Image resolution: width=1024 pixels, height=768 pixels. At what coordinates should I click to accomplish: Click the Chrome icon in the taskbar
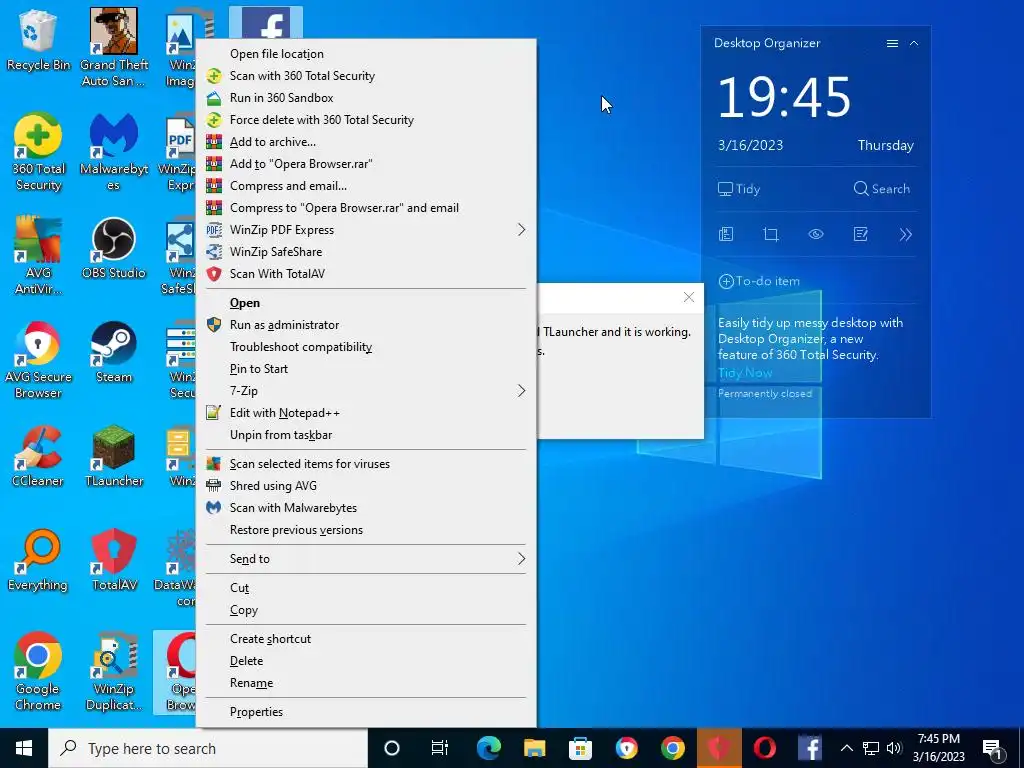673,748
